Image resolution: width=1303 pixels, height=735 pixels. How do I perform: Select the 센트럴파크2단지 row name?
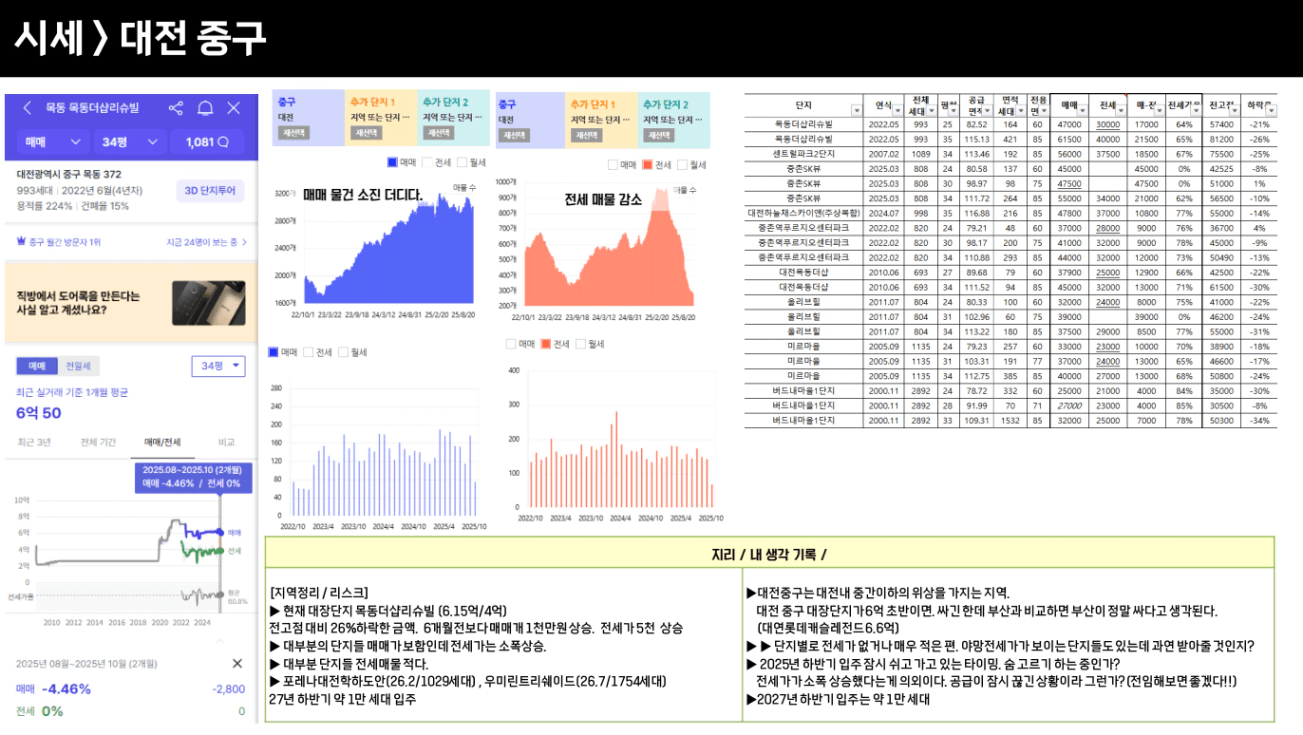[803, 154]
